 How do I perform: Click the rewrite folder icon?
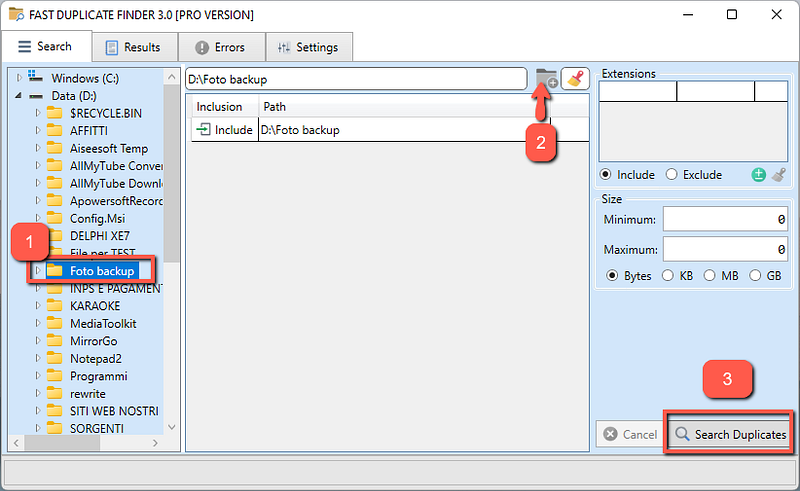click(55, 394)
